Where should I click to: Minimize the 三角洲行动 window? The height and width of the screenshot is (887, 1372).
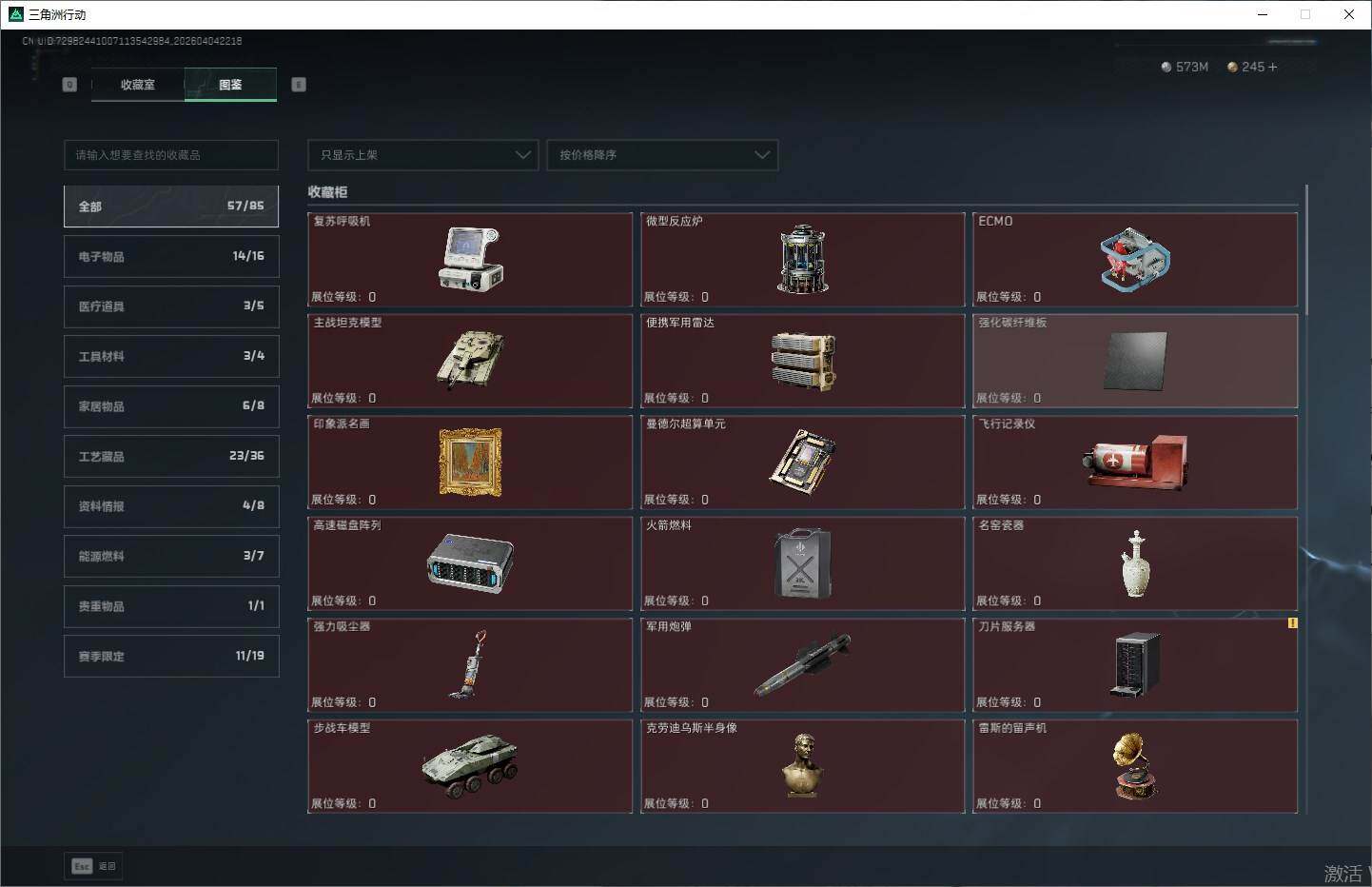click(x=1263, y=14)
